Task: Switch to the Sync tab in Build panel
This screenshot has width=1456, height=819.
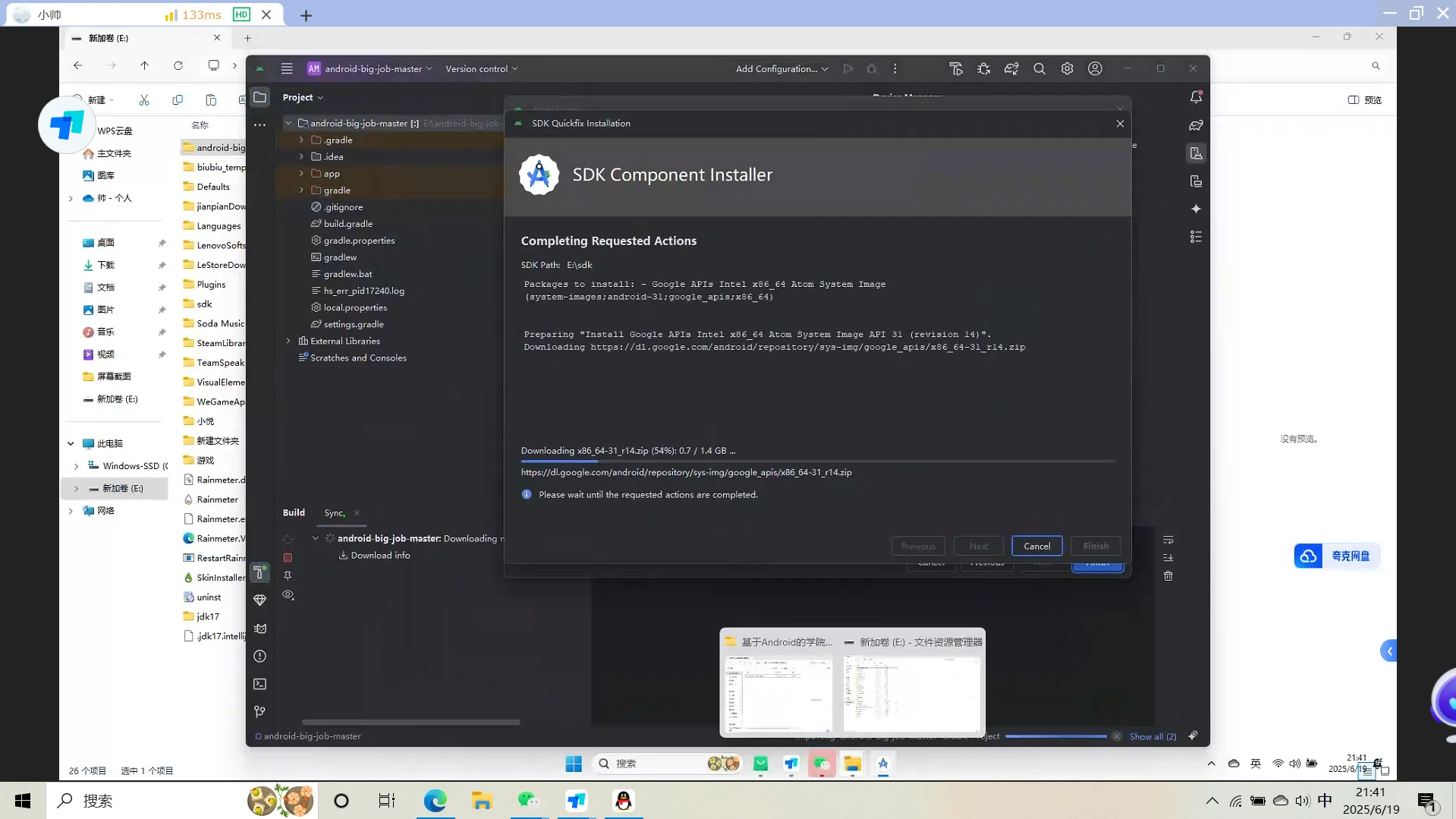Action: click(334, 513)
